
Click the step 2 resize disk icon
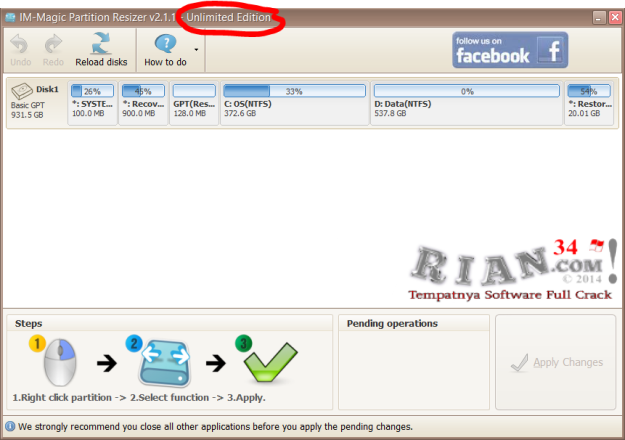165,363
